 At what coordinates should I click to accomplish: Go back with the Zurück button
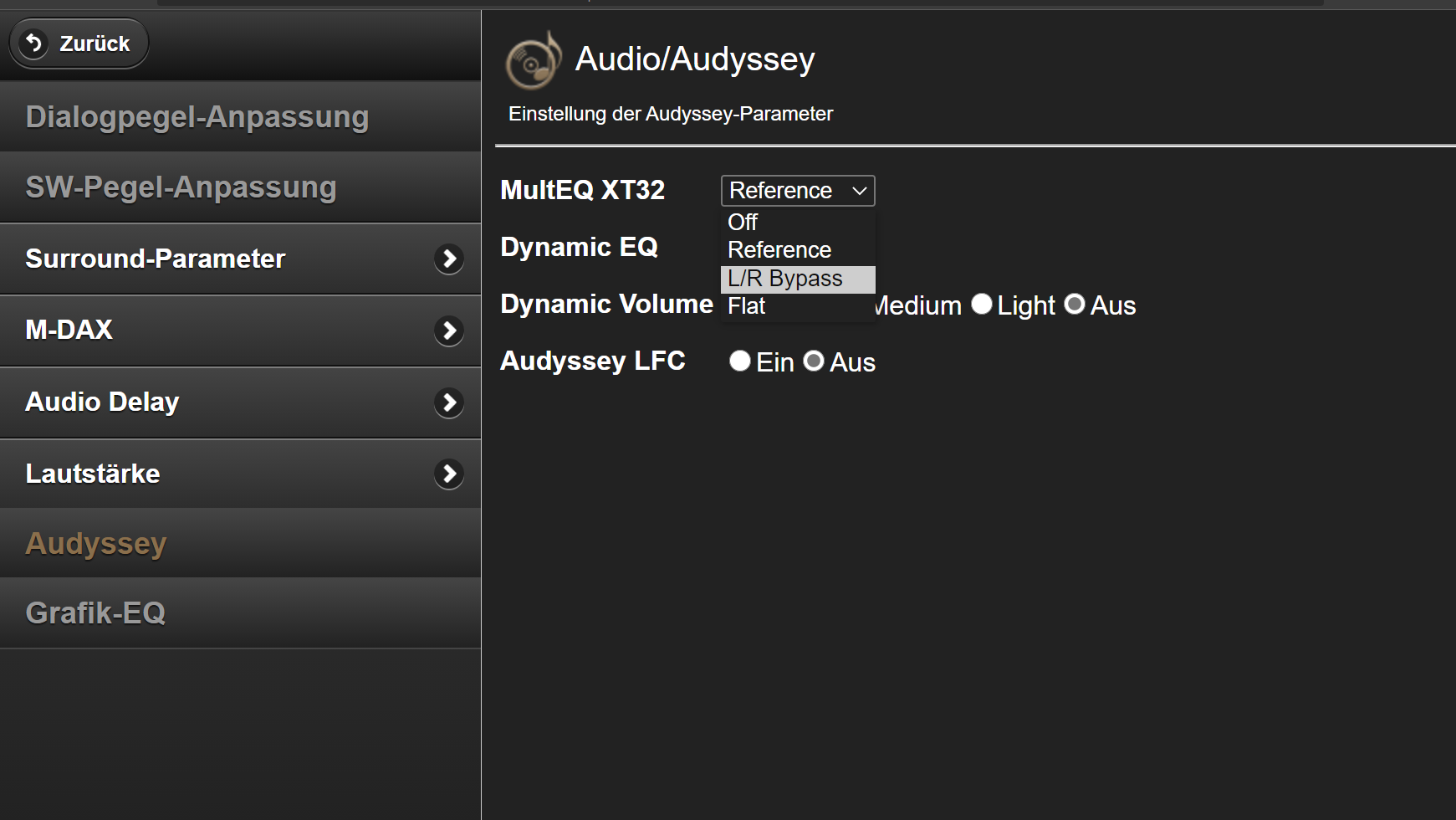(x=79, y=44)
